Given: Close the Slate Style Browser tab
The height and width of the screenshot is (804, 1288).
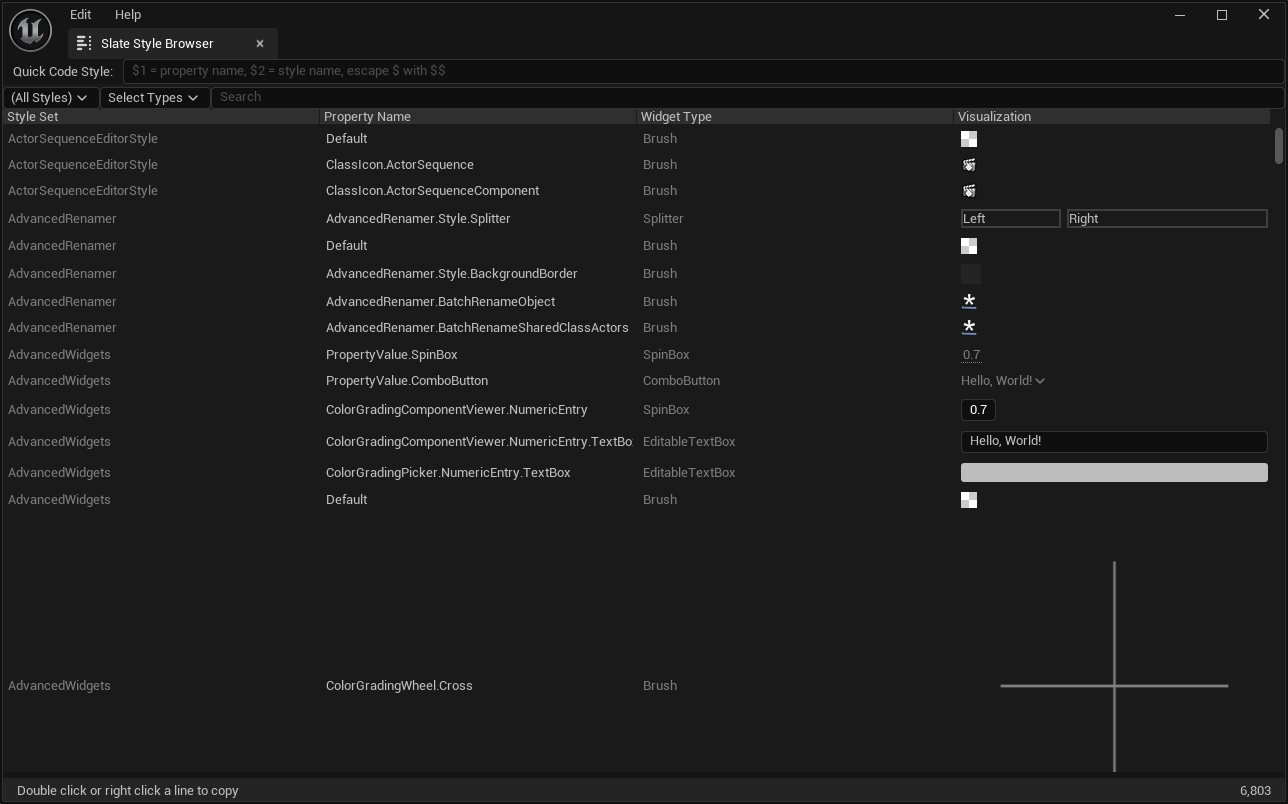Looking at the screenshot, I should coord(260,44).
